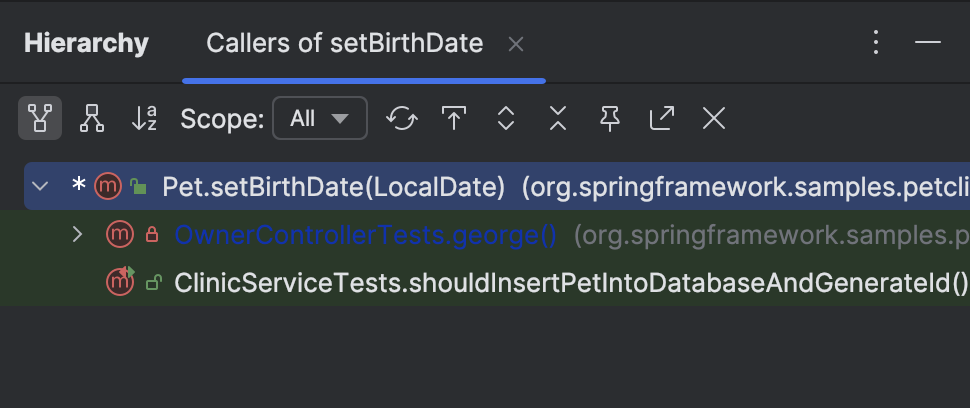Open the Hierarchy panel options menu
This screenshot has width=970, height=408.
(876, 43)
